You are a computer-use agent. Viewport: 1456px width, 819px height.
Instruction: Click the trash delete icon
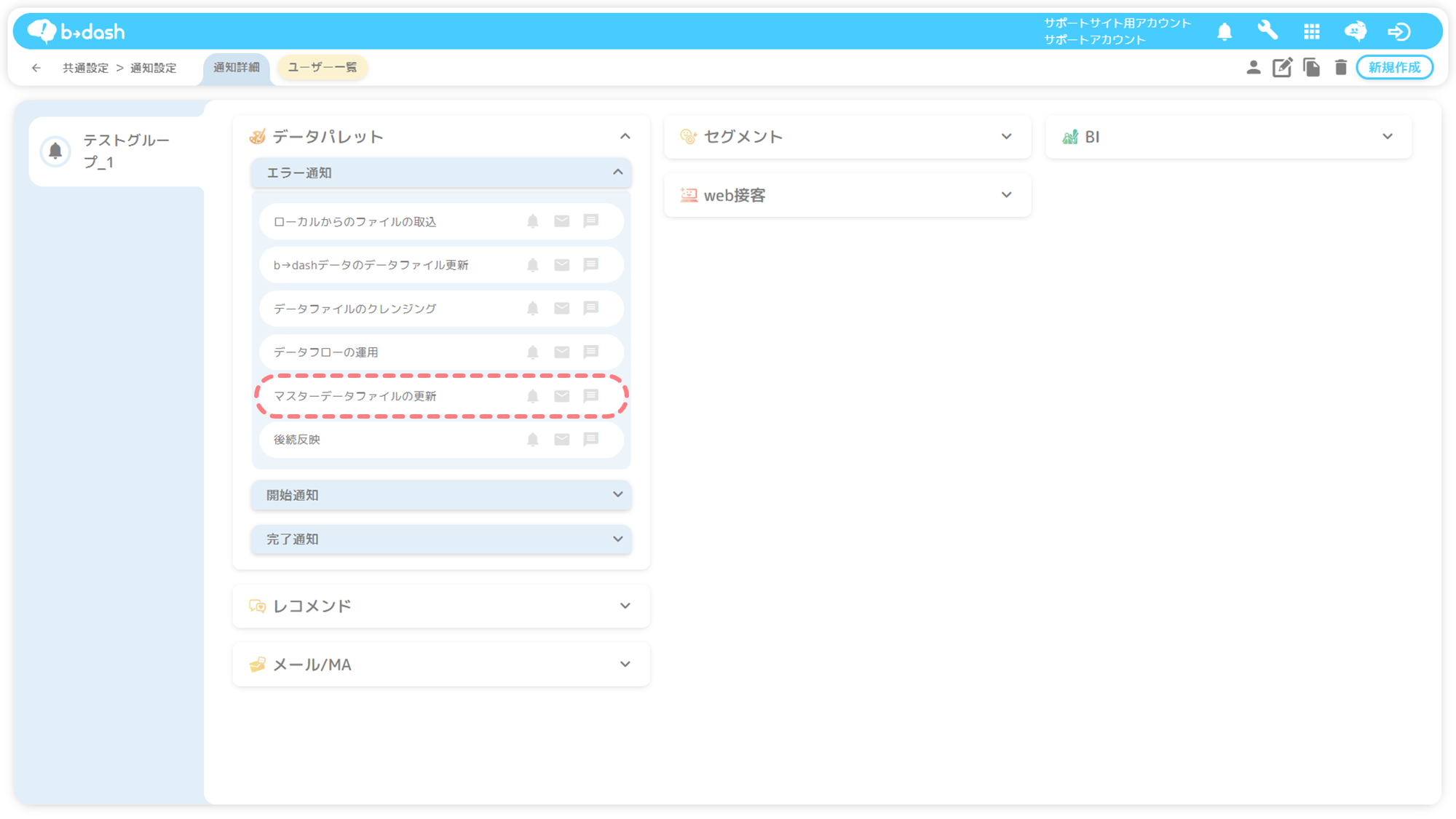tap(1340, 68)
